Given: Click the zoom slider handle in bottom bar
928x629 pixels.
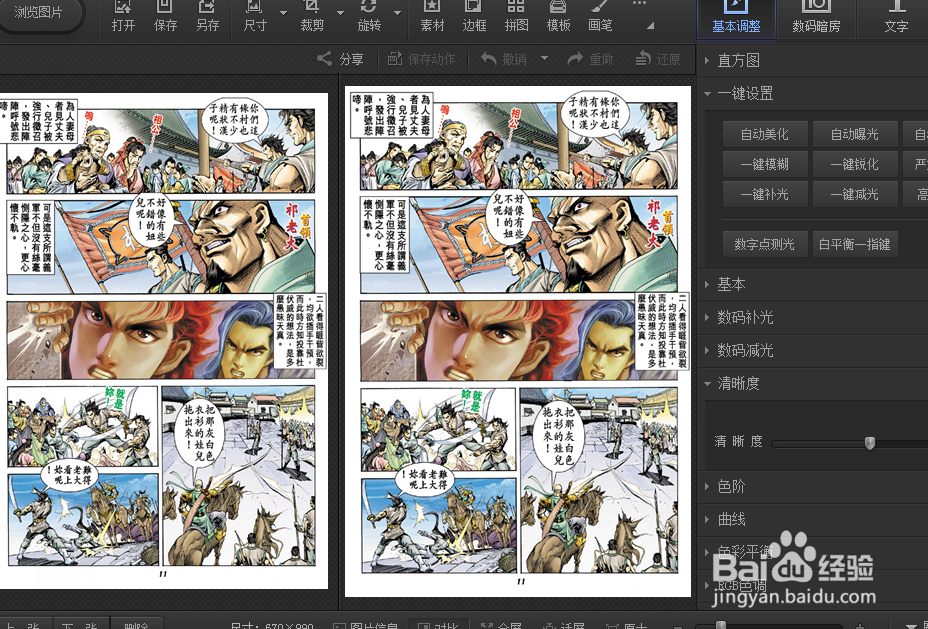Looking at the screenshot, I should tap(720, 625).
